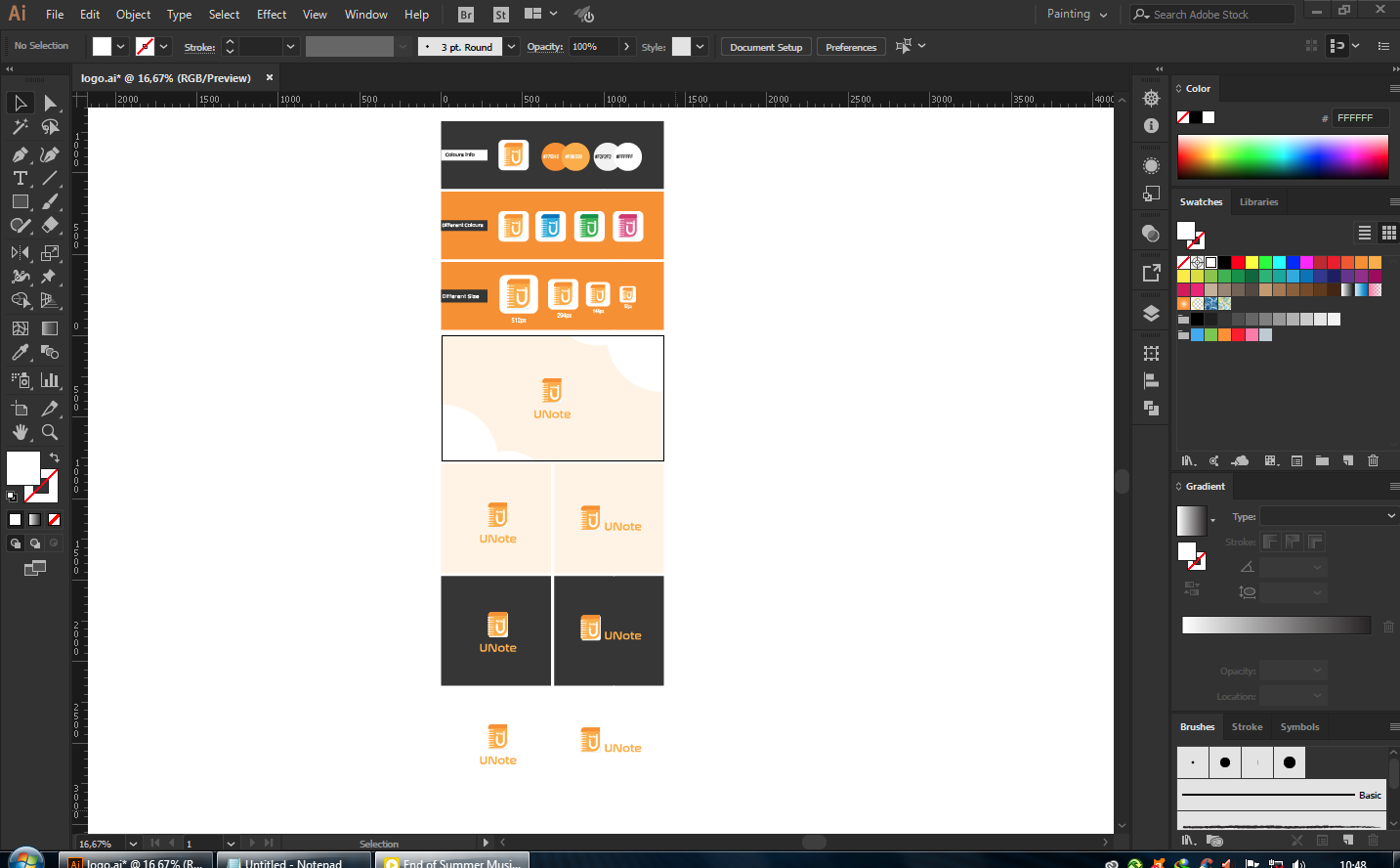The width and height of the screenshot is (1400, 868).
Task: Click the Swap Fill and Stroke arrows
Action: (x=55, y=457)
